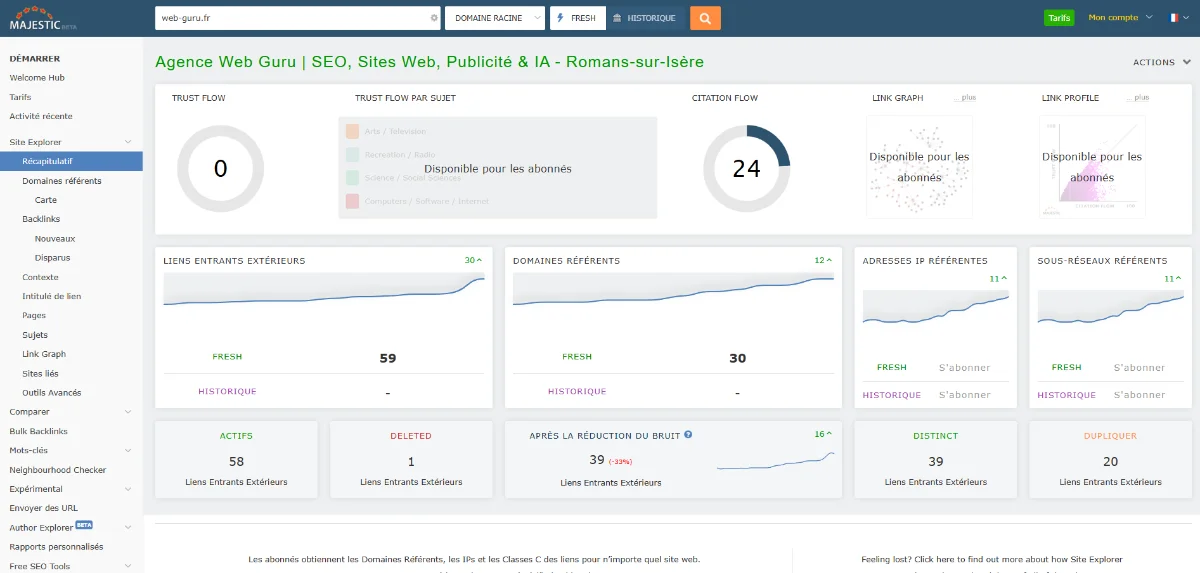Click S'abonner next to Adresses IP Fresh

[964, 368]
